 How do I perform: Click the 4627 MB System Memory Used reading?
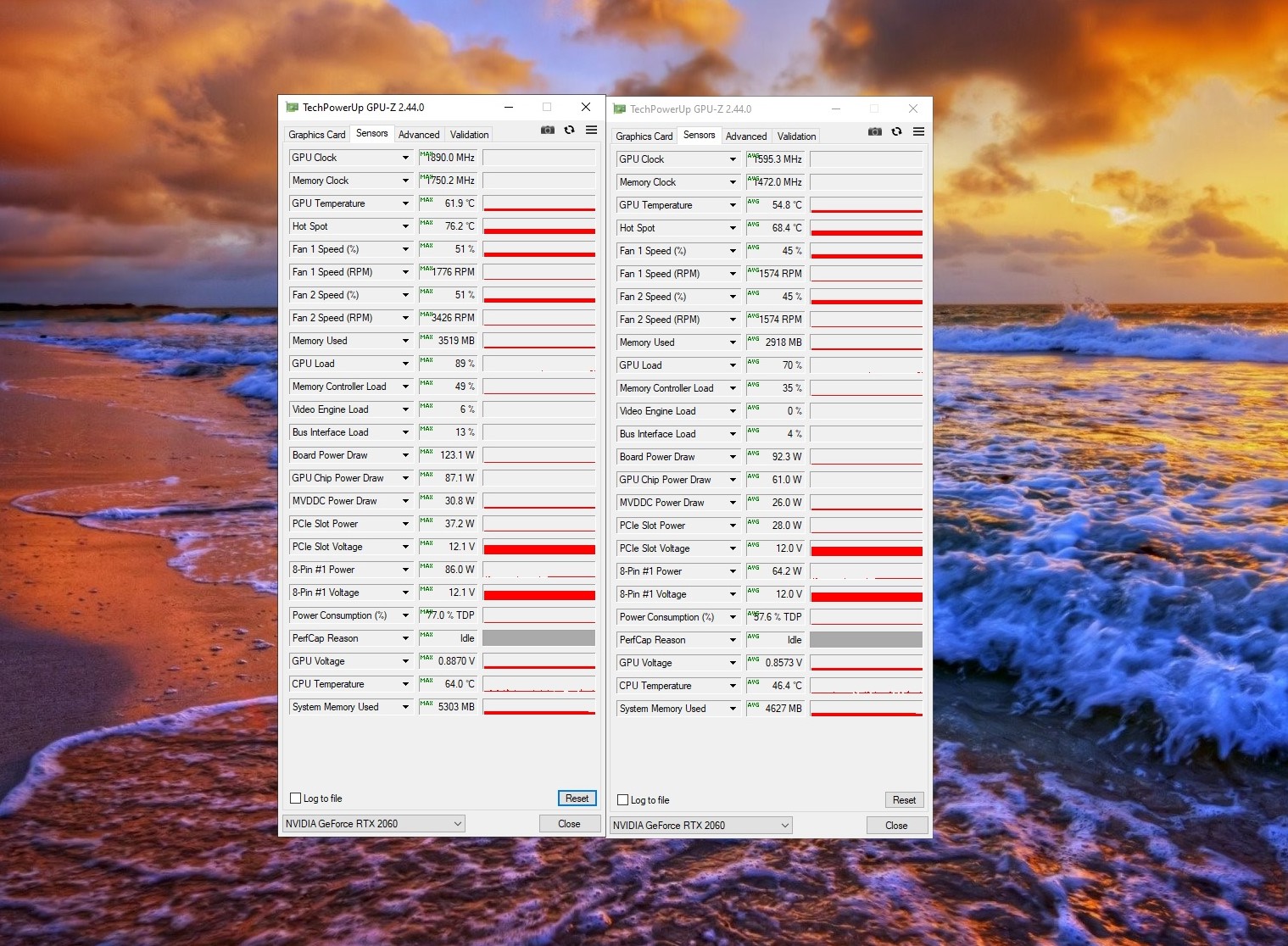tap(776, 709)
